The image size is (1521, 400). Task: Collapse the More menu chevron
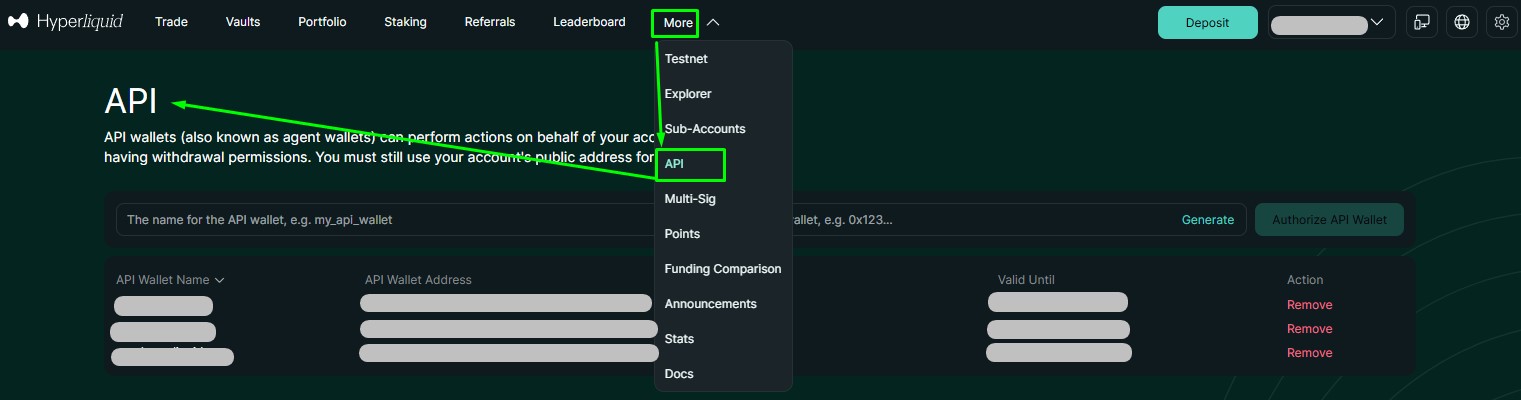pos(712,23)
